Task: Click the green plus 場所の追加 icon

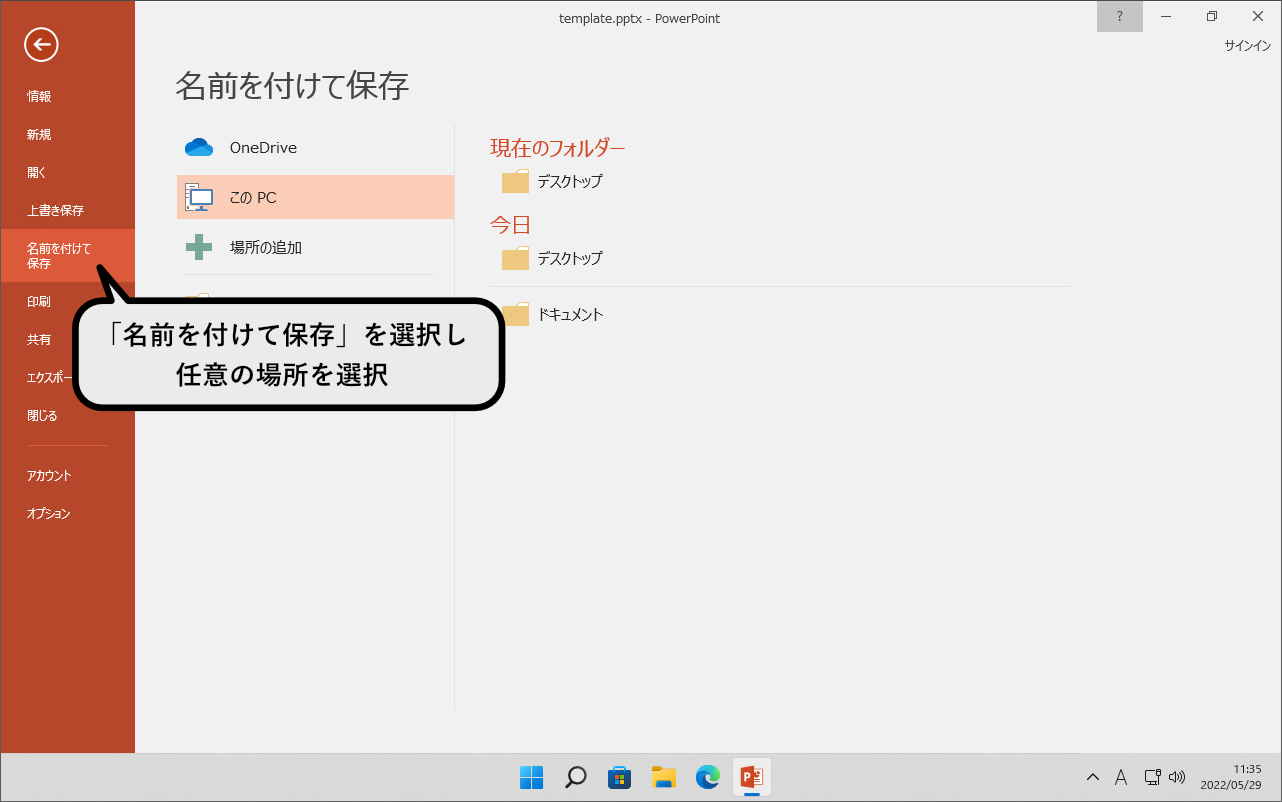Action: [199, 248]
